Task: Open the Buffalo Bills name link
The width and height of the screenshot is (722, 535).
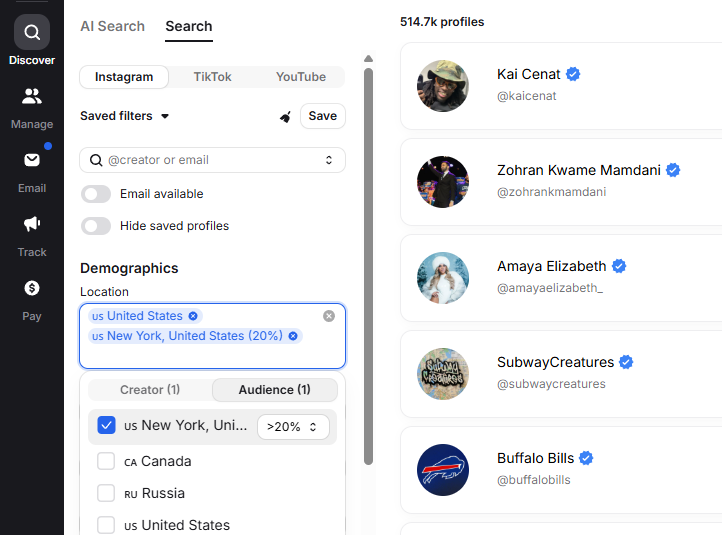Action: pos(535,458)
